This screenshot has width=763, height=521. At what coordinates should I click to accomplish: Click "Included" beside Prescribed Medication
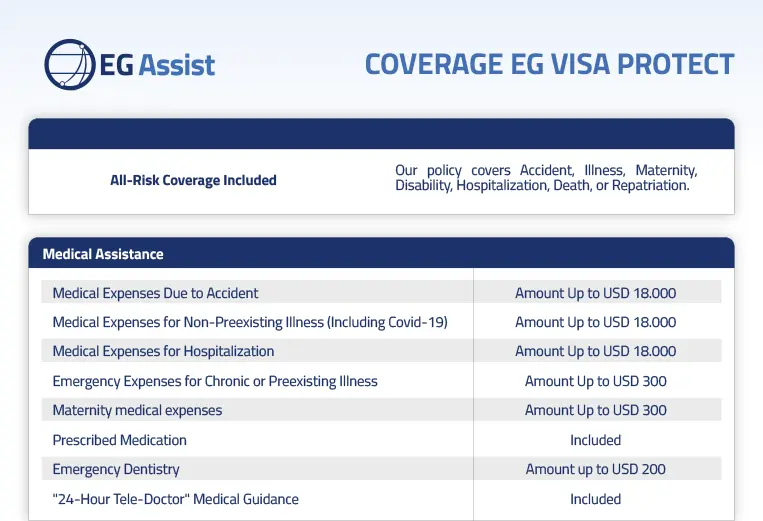595,440
